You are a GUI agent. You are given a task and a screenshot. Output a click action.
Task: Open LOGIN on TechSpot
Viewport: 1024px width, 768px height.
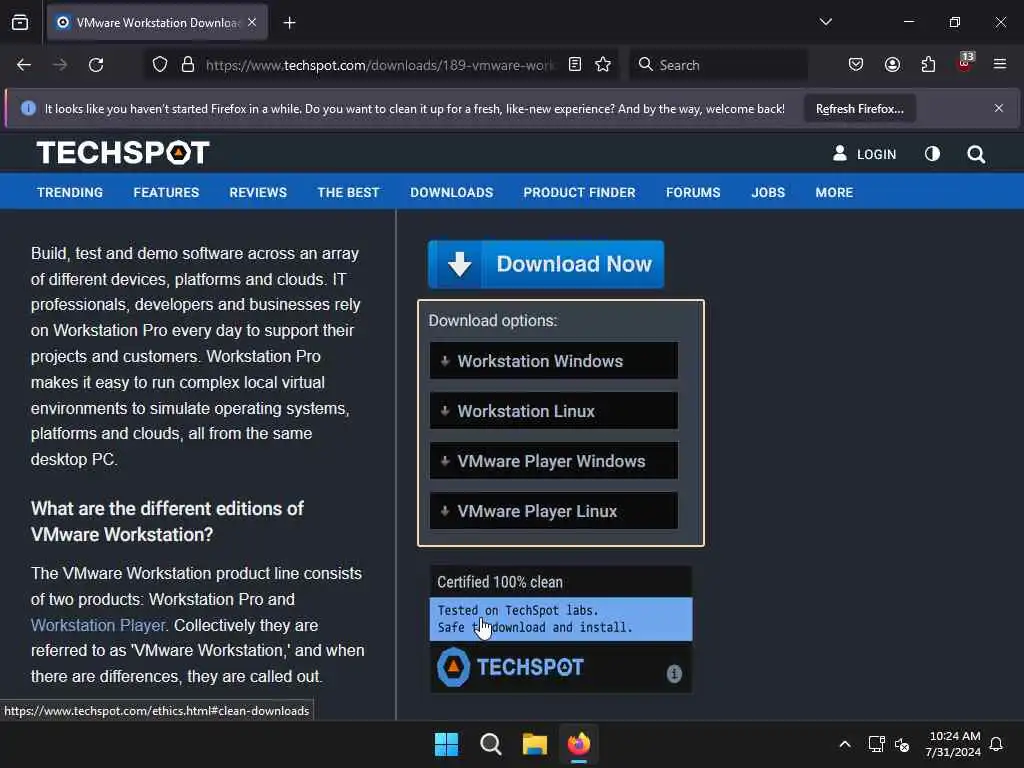[x=864, y=154]
